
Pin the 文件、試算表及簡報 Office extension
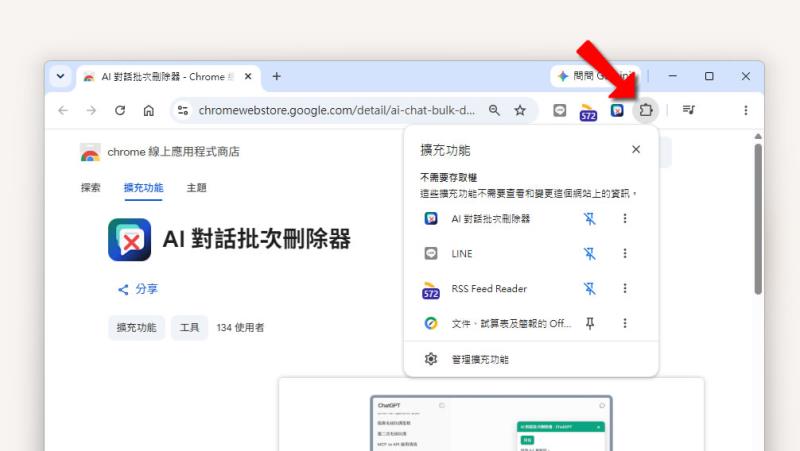[x=590, y=323]
